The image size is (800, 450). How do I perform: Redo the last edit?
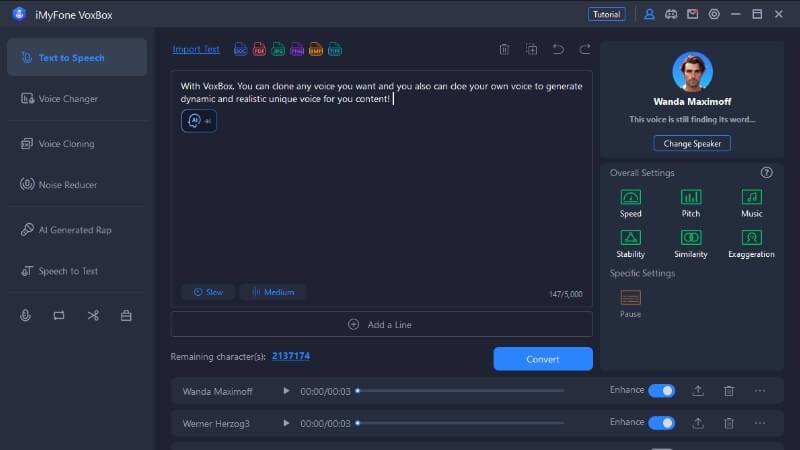pos(585,49)
